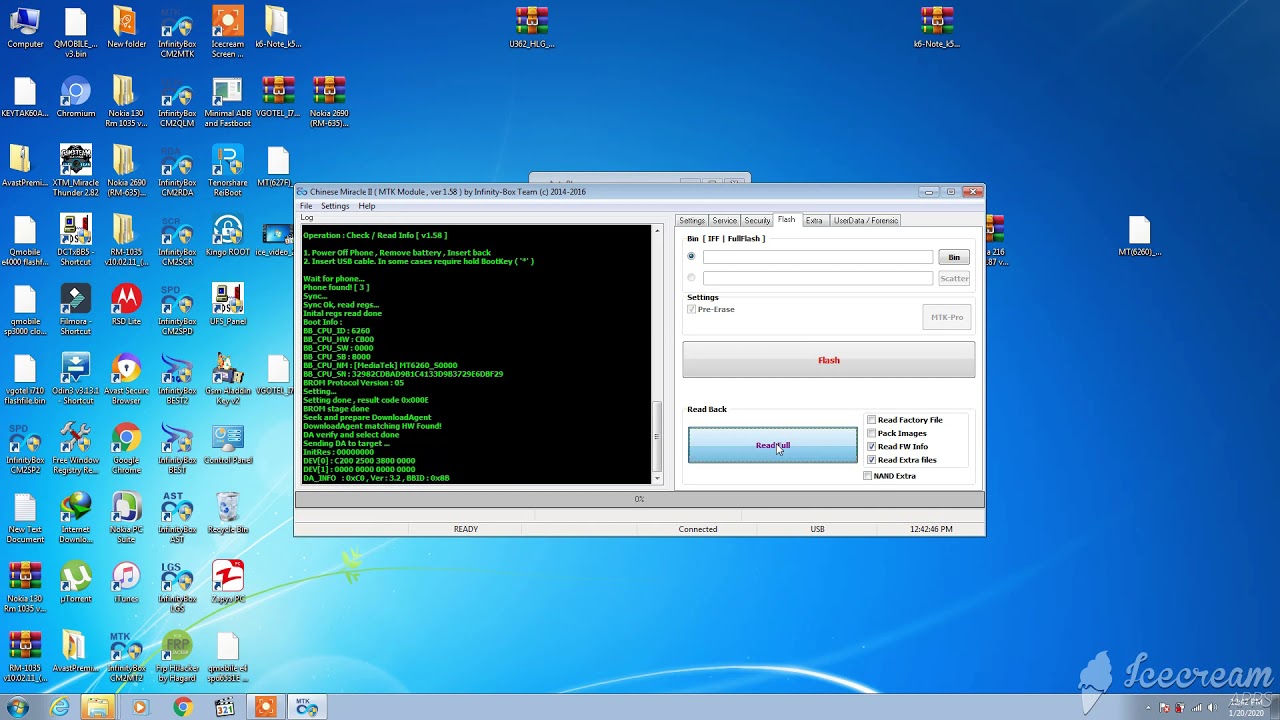Open Windows Explorer from the taskbar
Screen dimensions: 1280x720
click(98, 707)
